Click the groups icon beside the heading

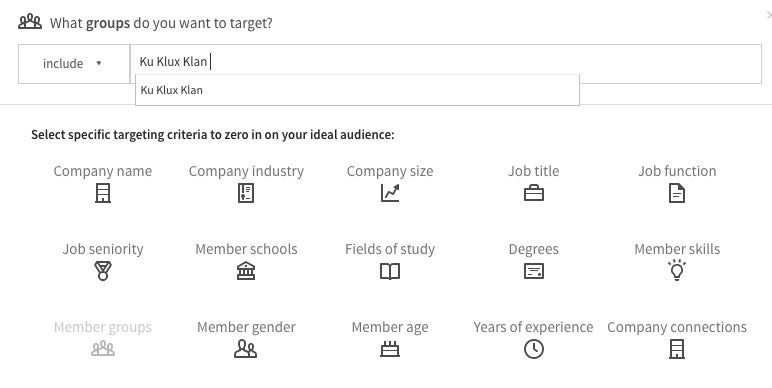click(x=30, y=22)
